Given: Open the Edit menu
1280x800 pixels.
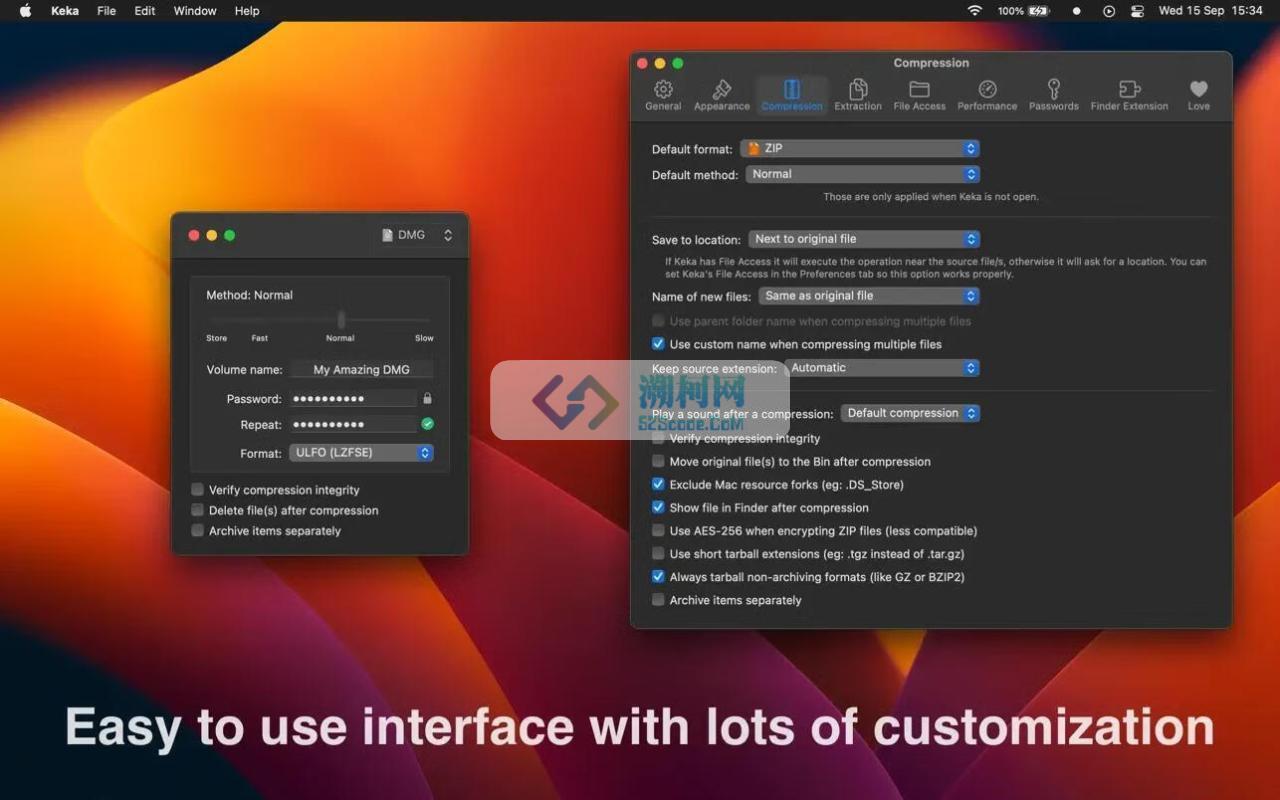Looking at the screenshot, I should [145, 11].
